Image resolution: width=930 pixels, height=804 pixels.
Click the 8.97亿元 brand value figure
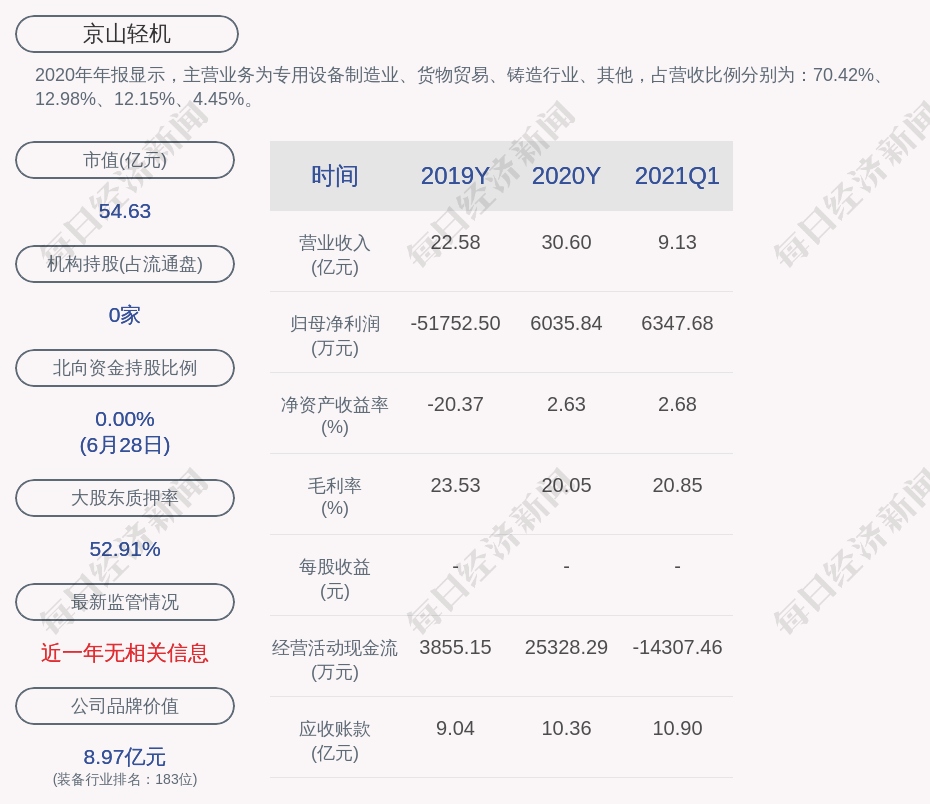tap(125, 757)
